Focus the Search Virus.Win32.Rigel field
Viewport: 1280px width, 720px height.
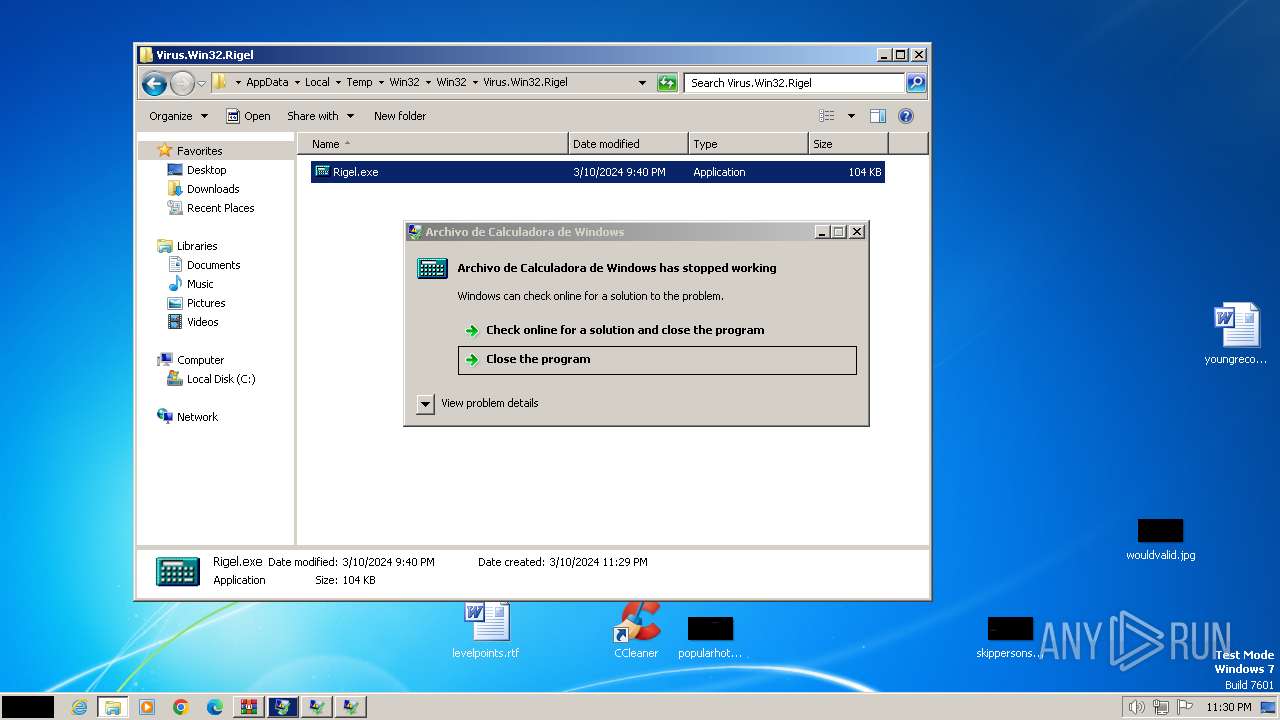[x=794, y=83]
